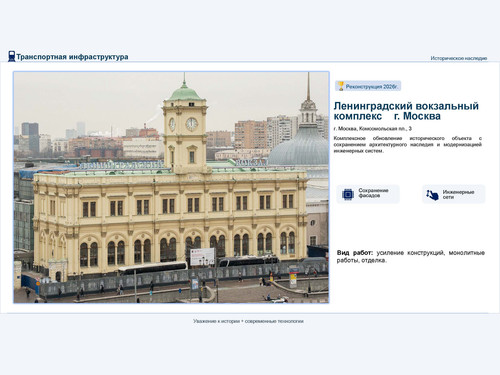Click the train icon beside Транспортная инфраструктура
This screenshot has width=500, height=375.
pyautogui.click(x=12, y=56)
